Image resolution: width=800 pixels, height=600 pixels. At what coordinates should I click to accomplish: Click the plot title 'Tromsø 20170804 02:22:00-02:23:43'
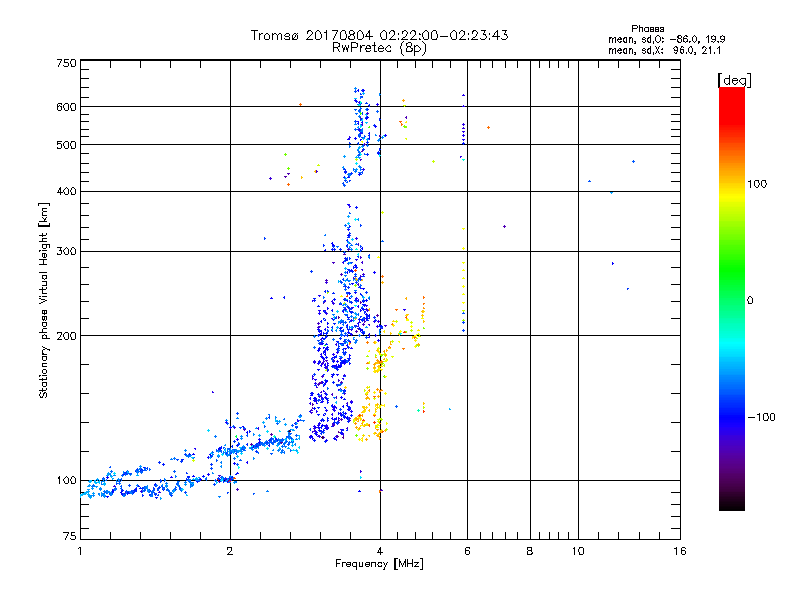point(379,35)
